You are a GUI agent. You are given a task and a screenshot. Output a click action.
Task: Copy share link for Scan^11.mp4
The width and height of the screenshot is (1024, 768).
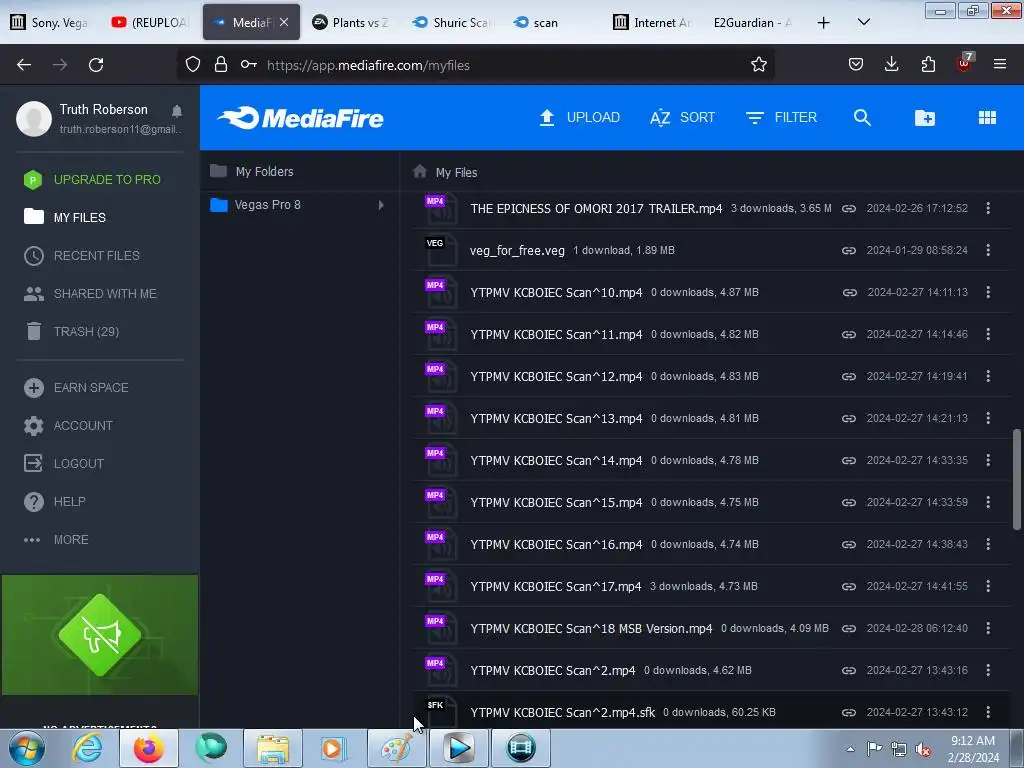[848, 334]
